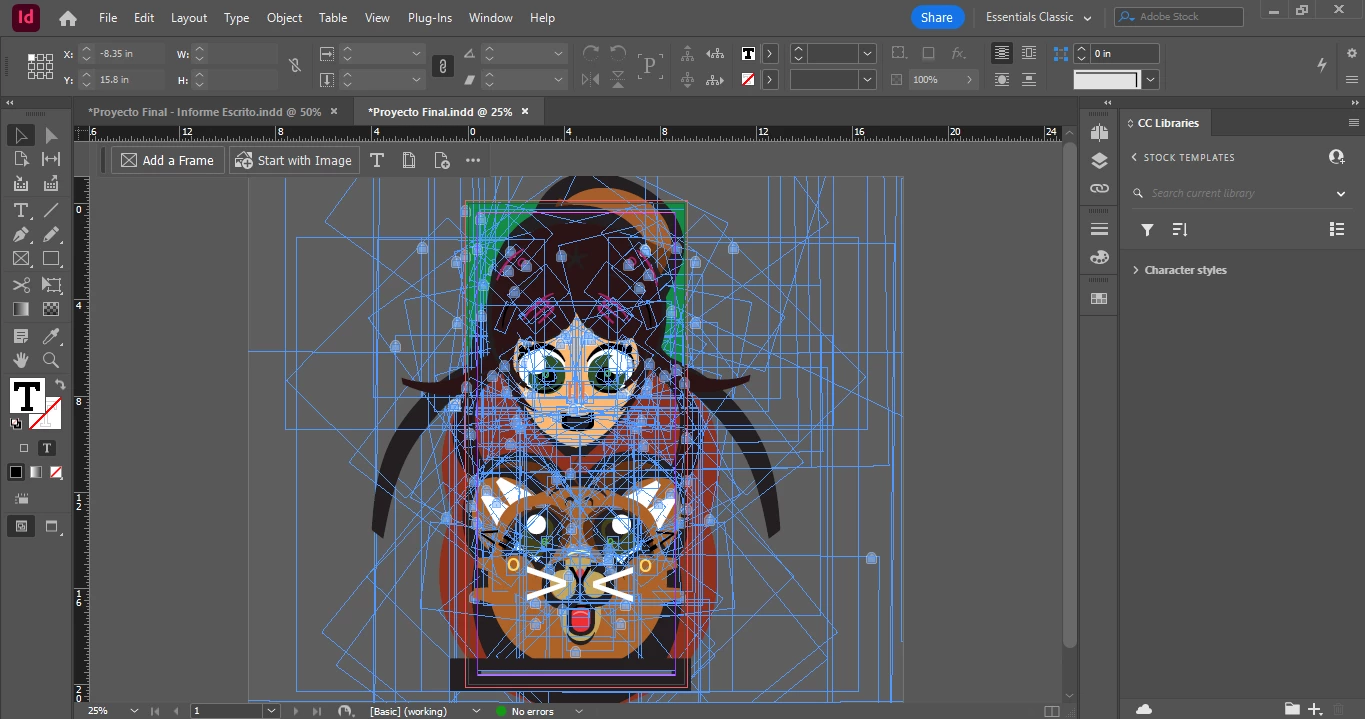Apply gradient to selection
The image size is (1365, 719).
point(36,472)
